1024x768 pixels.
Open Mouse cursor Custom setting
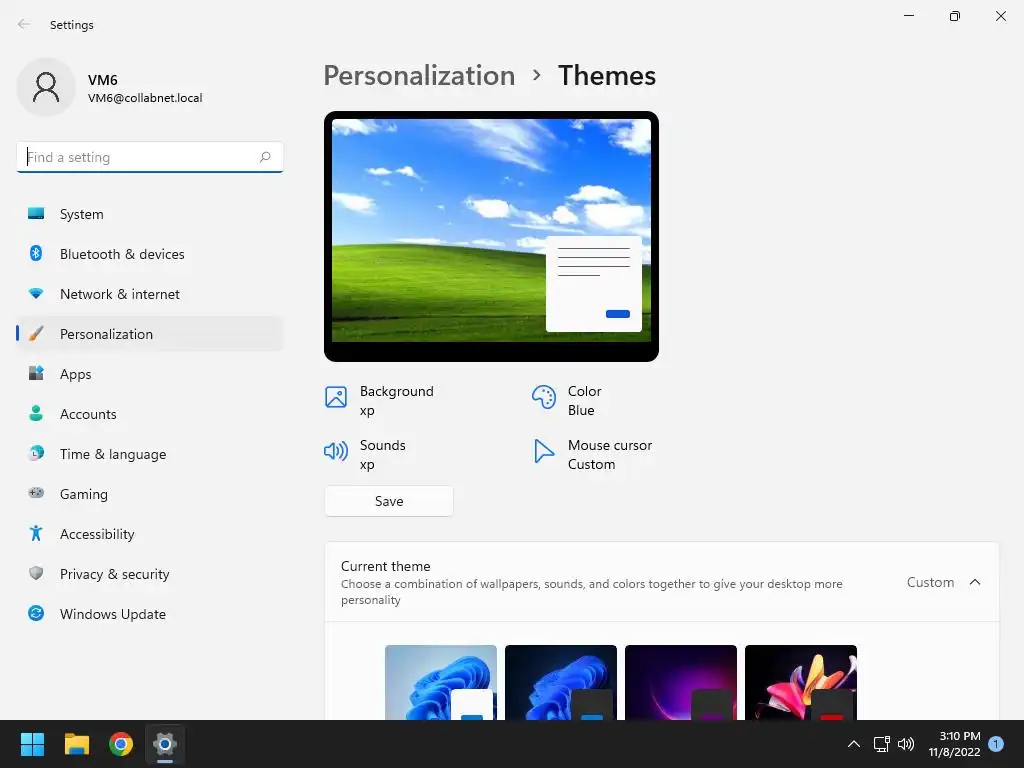click(x=593, y=455)
